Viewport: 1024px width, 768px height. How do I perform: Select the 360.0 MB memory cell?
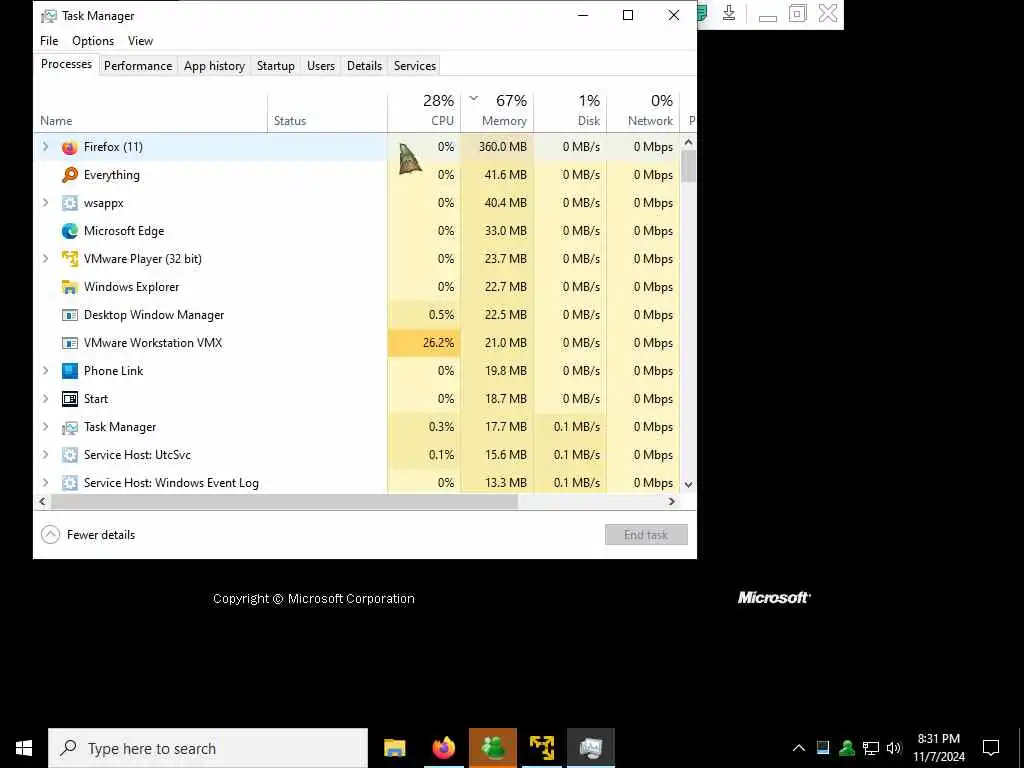497,147
